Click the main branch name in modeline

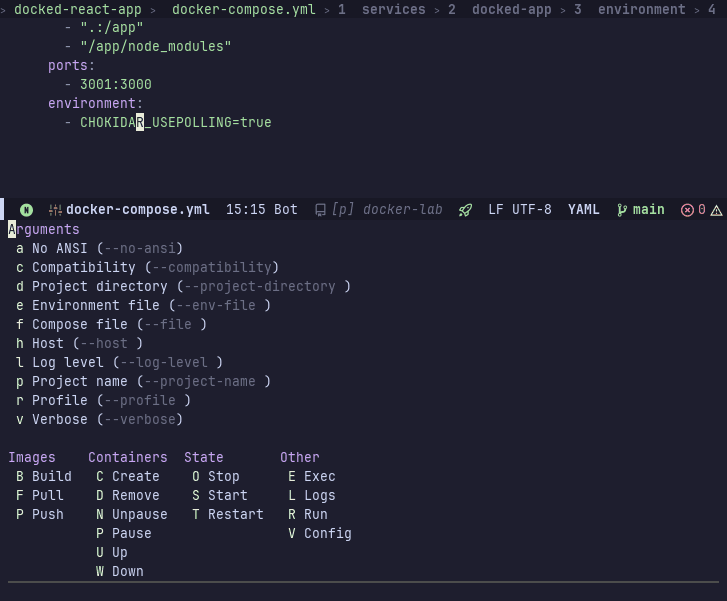click(x=649, y=210)
